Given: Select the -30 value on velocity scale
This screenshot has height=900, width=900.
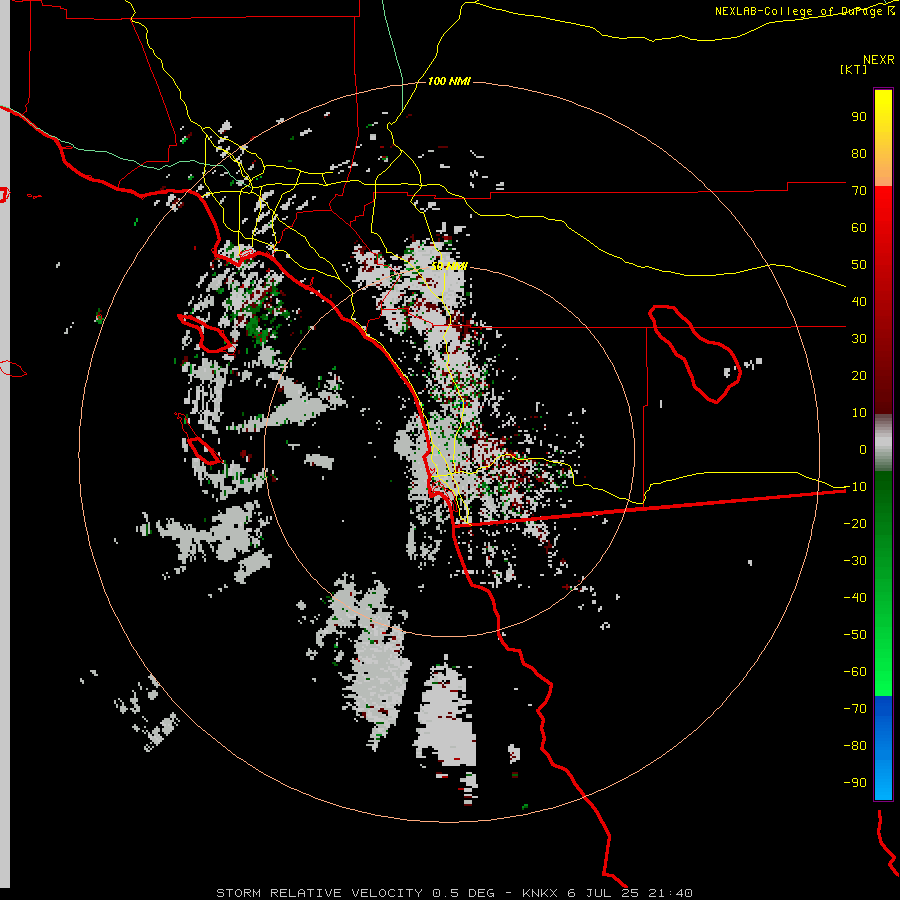Looking at the screenshot, I should pos(855,561).
